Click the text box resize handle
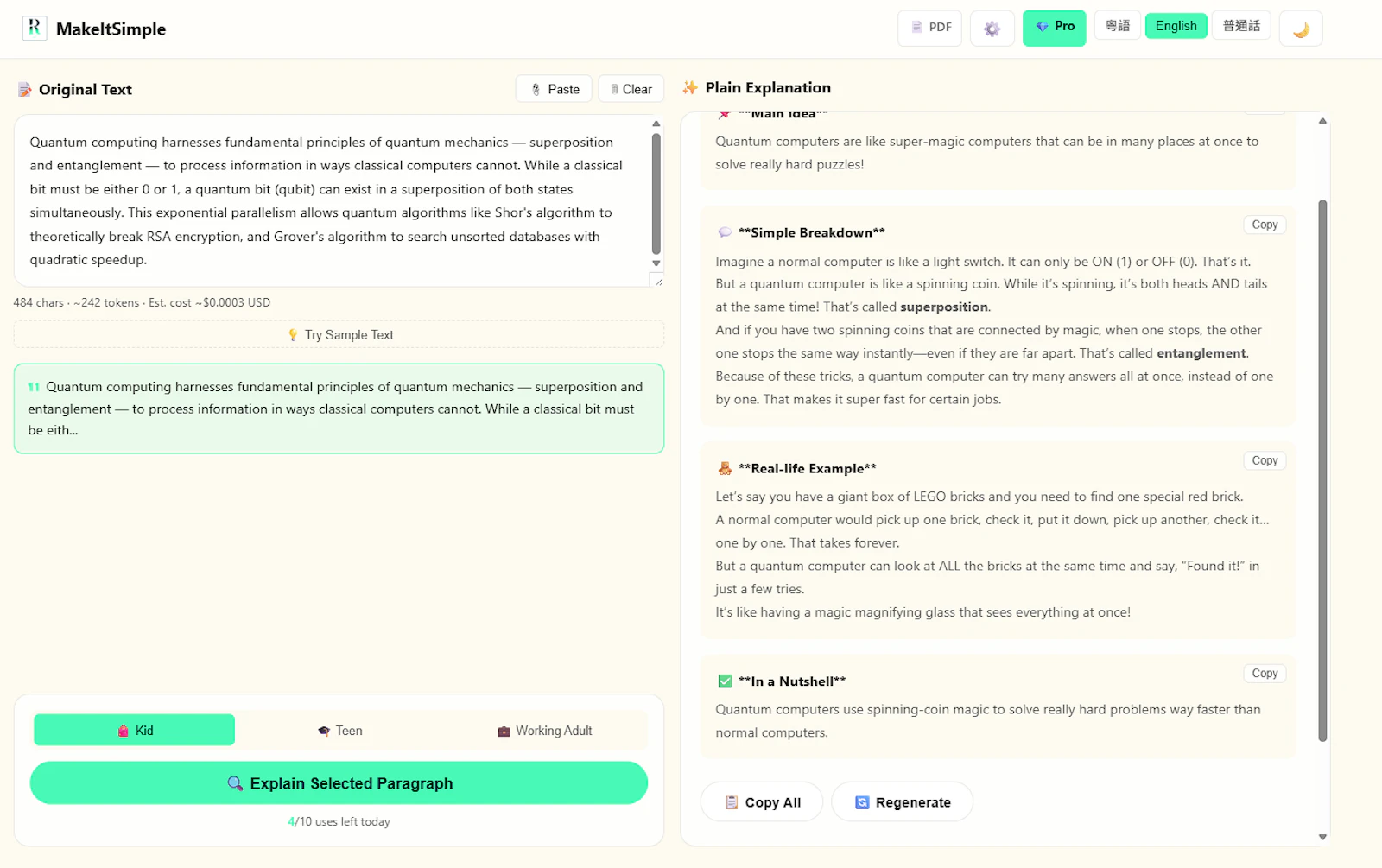1382x868 pixels. [657, 280]
